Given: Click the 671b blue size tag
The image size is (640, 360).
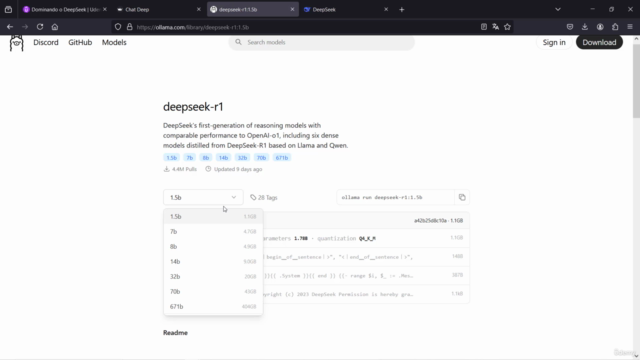Looking at the screenshot, I should coord(282,158).
